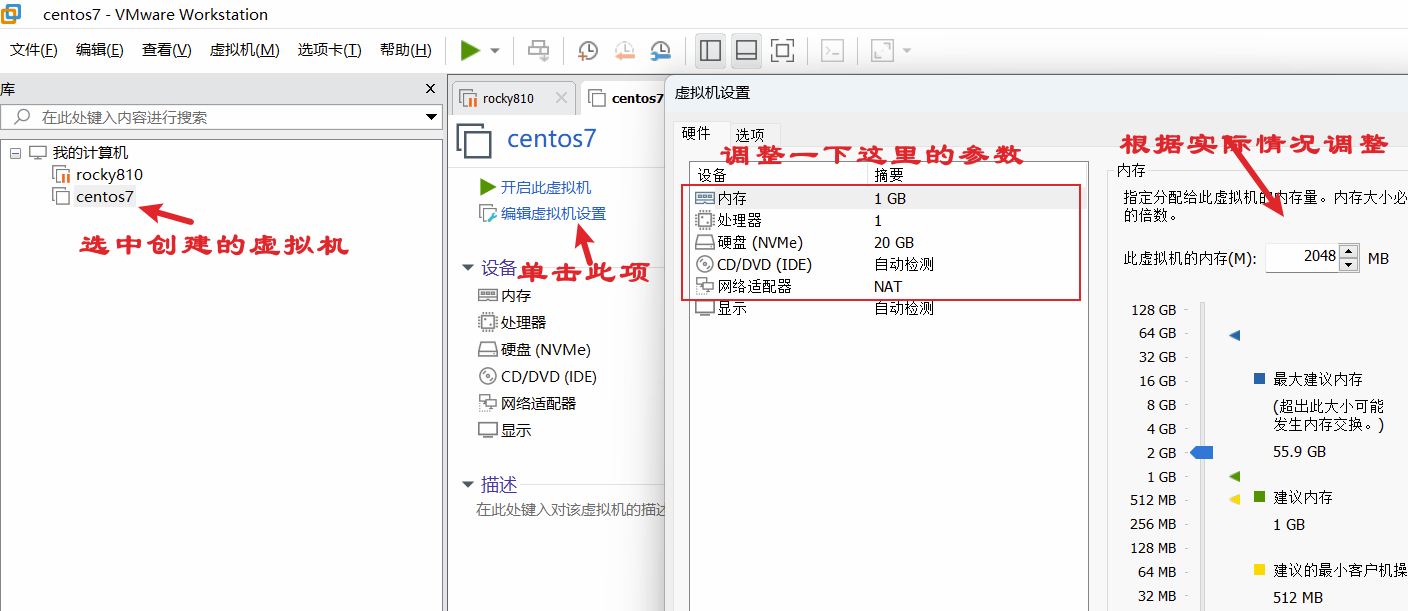Open the stretch display dropdown arrow
The height and width of the screenshot is (611, 1408).
[x=906, y=50]
